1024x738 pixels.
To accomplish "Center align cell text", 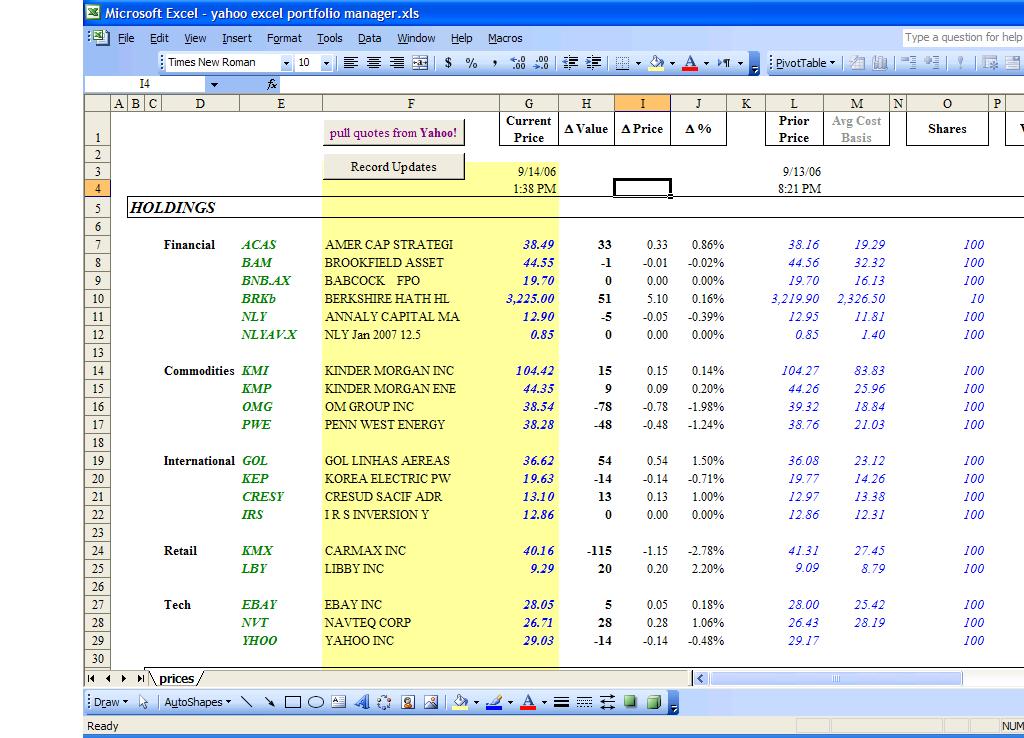I will coord(374,63).
